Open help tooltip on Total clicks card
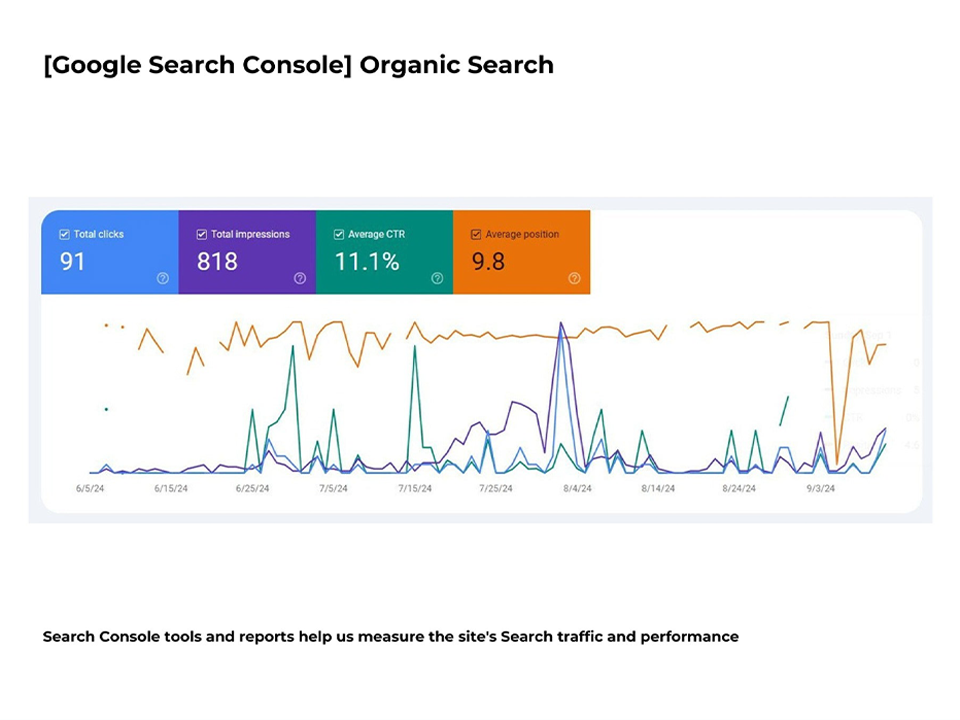 [x=162, y=278]
